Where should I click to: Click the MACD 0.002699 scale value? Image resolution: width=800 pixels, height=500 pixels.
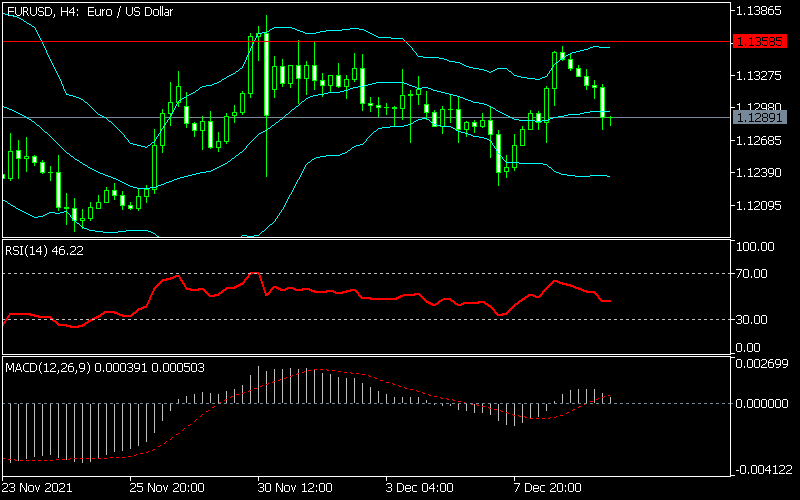(763, 364)
